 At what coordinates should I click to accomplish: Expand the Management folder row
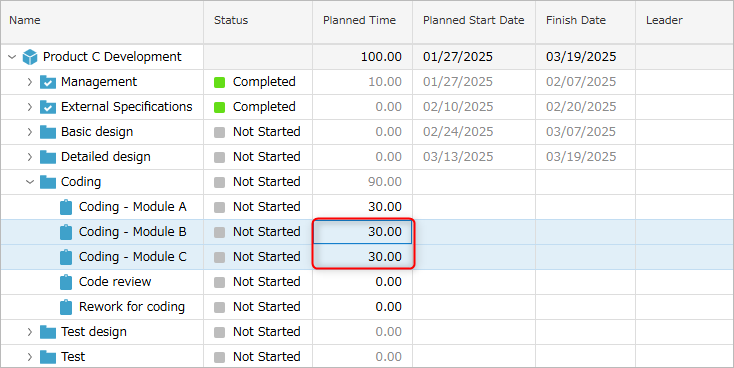point(29,82)
